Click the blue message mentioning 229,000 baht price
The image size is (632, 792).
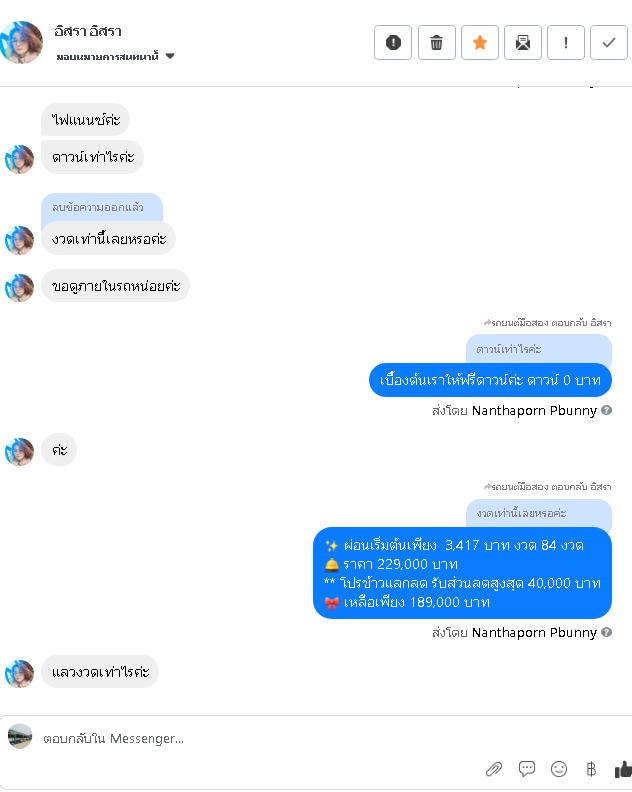point(462,573)
